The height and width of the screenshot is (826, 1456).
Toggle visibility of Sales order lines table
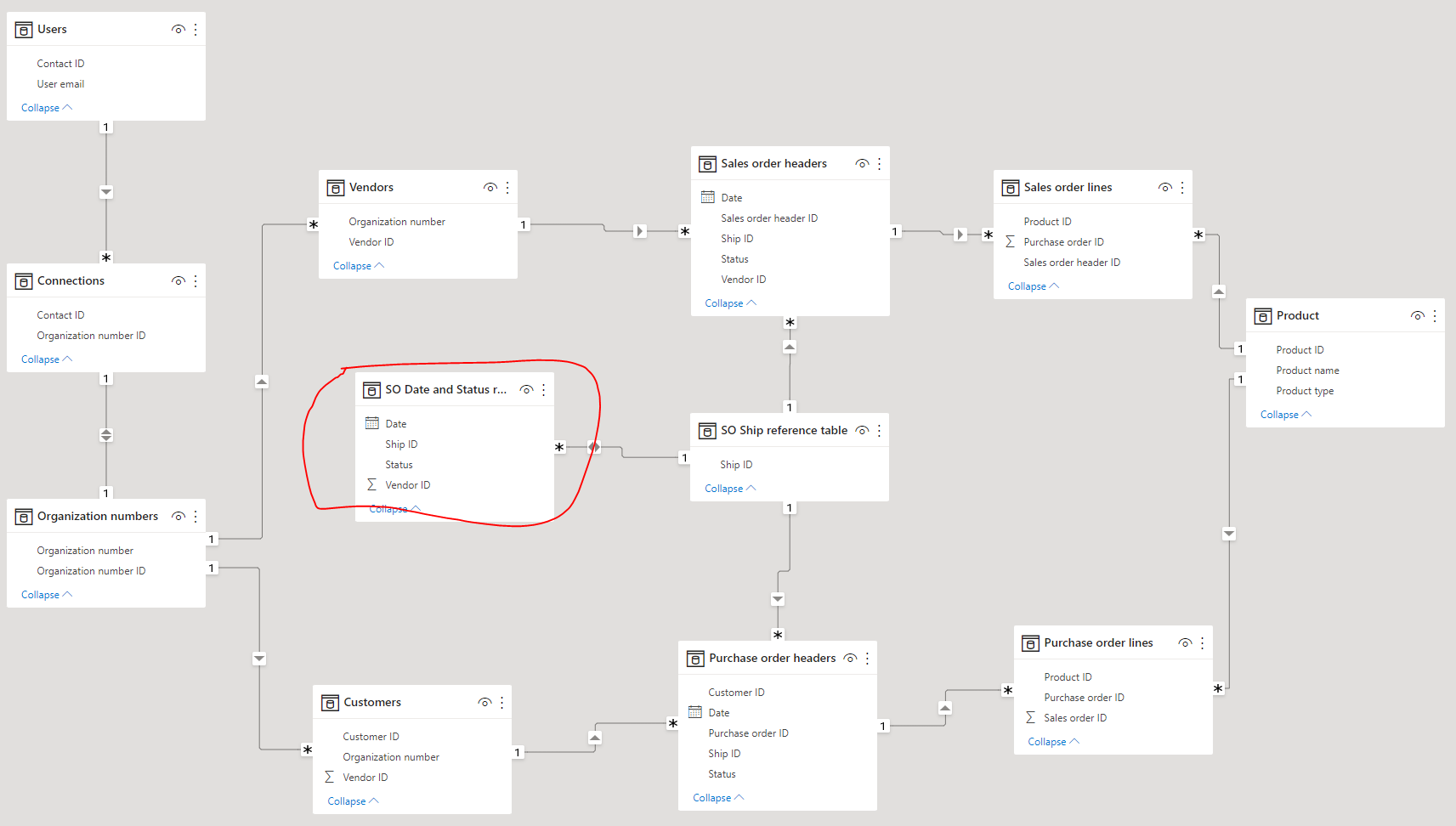click(x=1165, y=188)
